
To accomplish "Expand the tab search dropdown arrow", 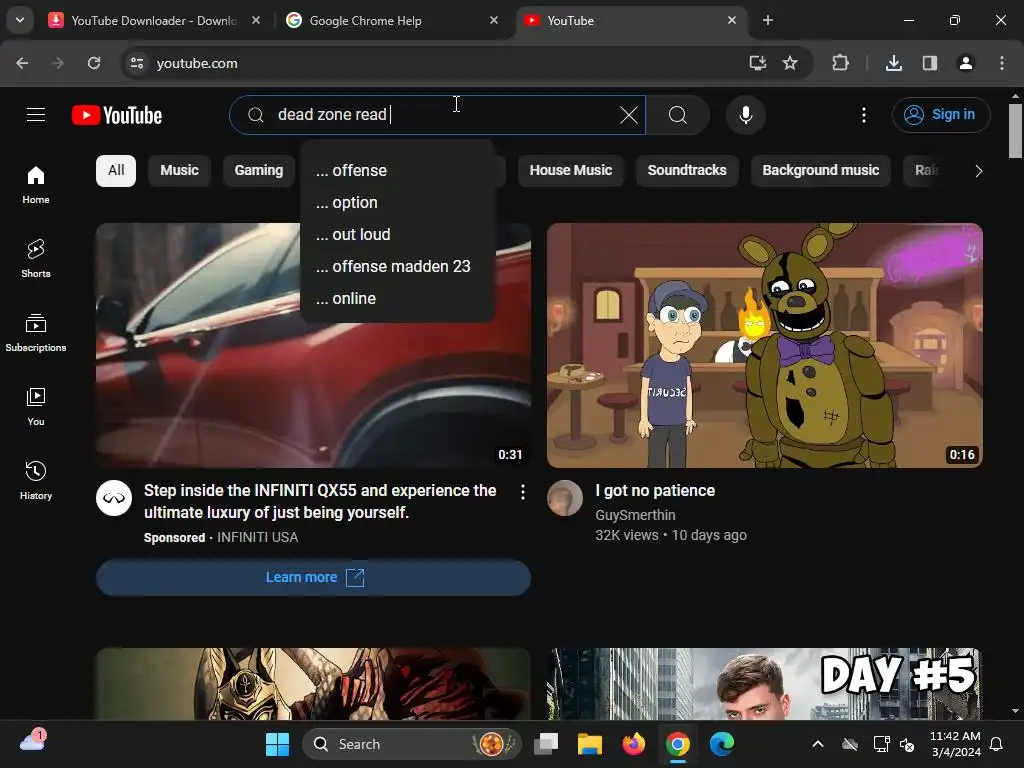I will click(20, 20).
